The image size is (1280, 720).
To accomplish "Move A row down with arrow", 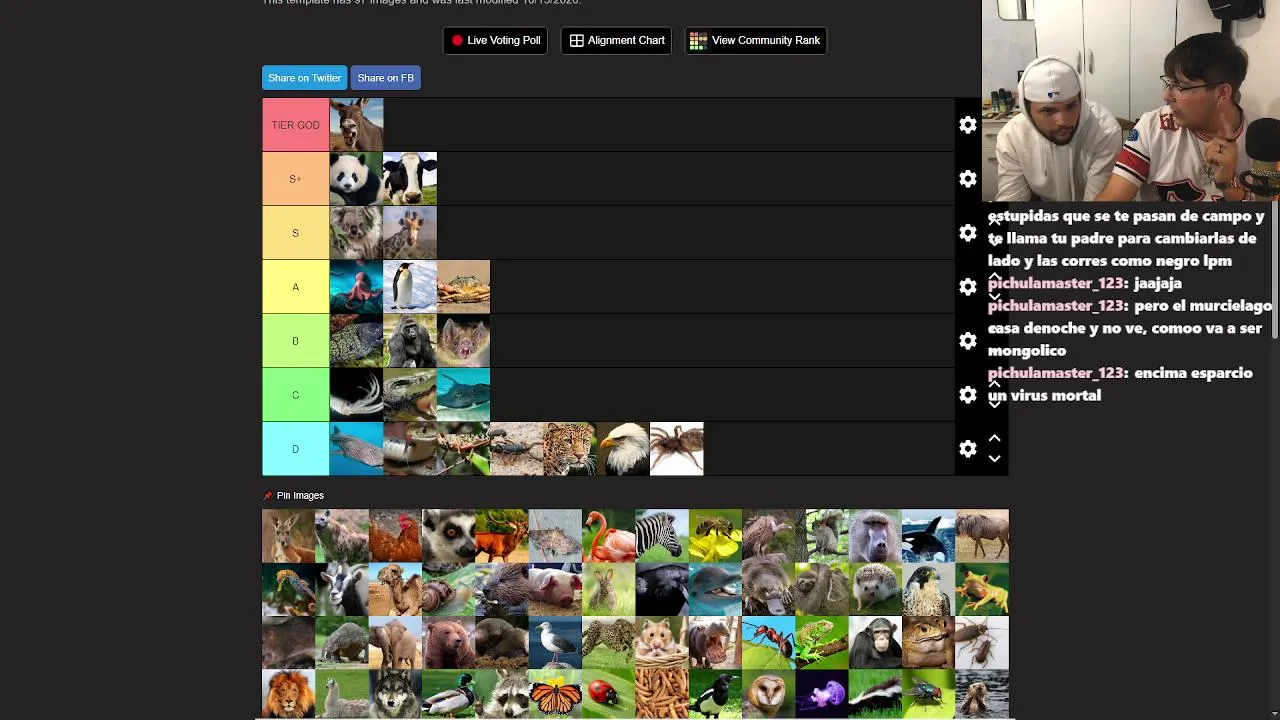I will pyautogui.click(x=994, y=297).
